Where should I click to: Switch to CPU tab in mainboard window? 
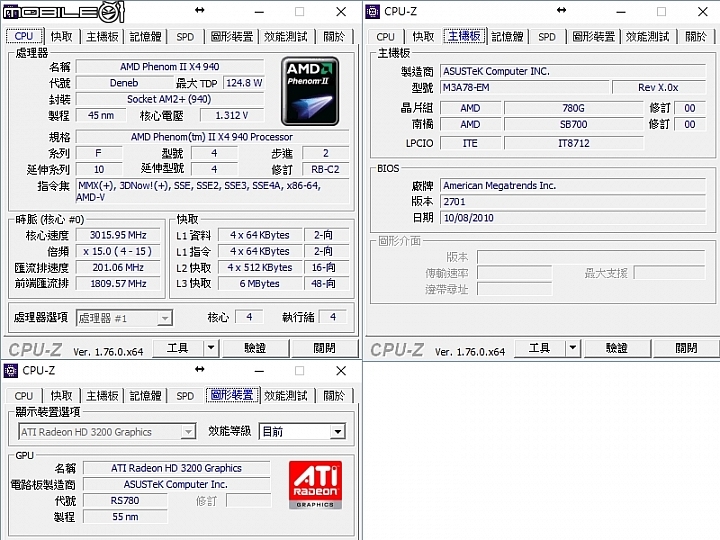[x=386, y=37]
